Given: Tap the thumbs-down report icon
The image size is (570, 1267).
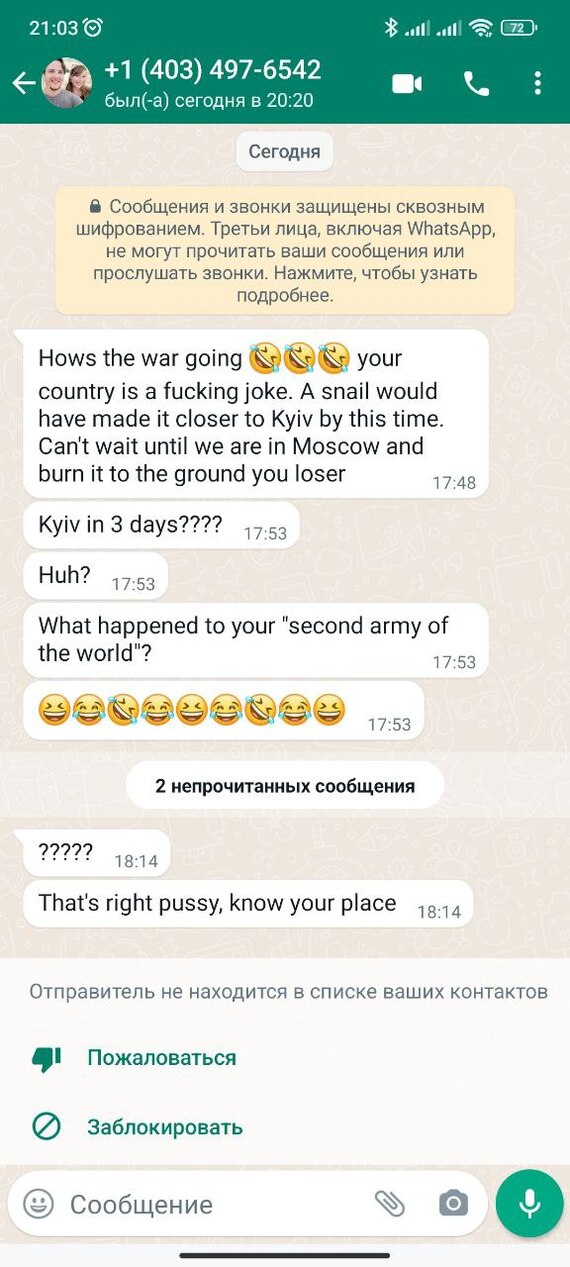Looking at the screenshot, I should coord(46,1059).
